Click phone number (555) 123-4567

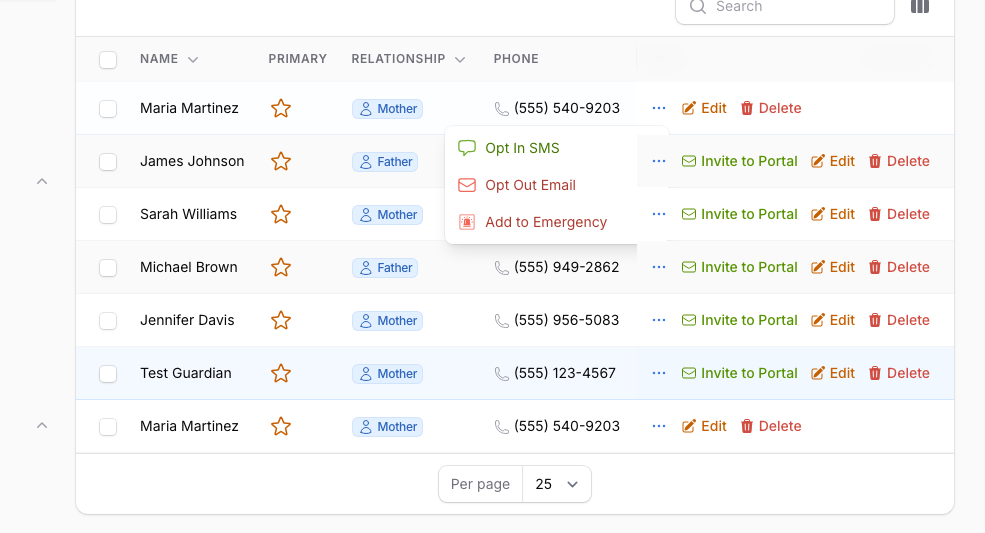(565, 373)
